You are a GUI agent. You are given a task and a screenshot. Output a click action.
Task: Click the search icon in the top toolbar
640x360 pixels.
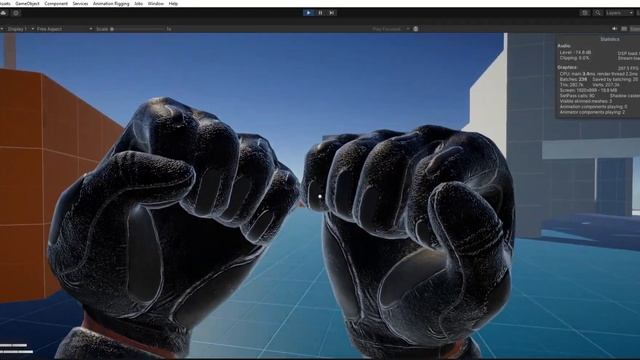[x=598, y=13]
